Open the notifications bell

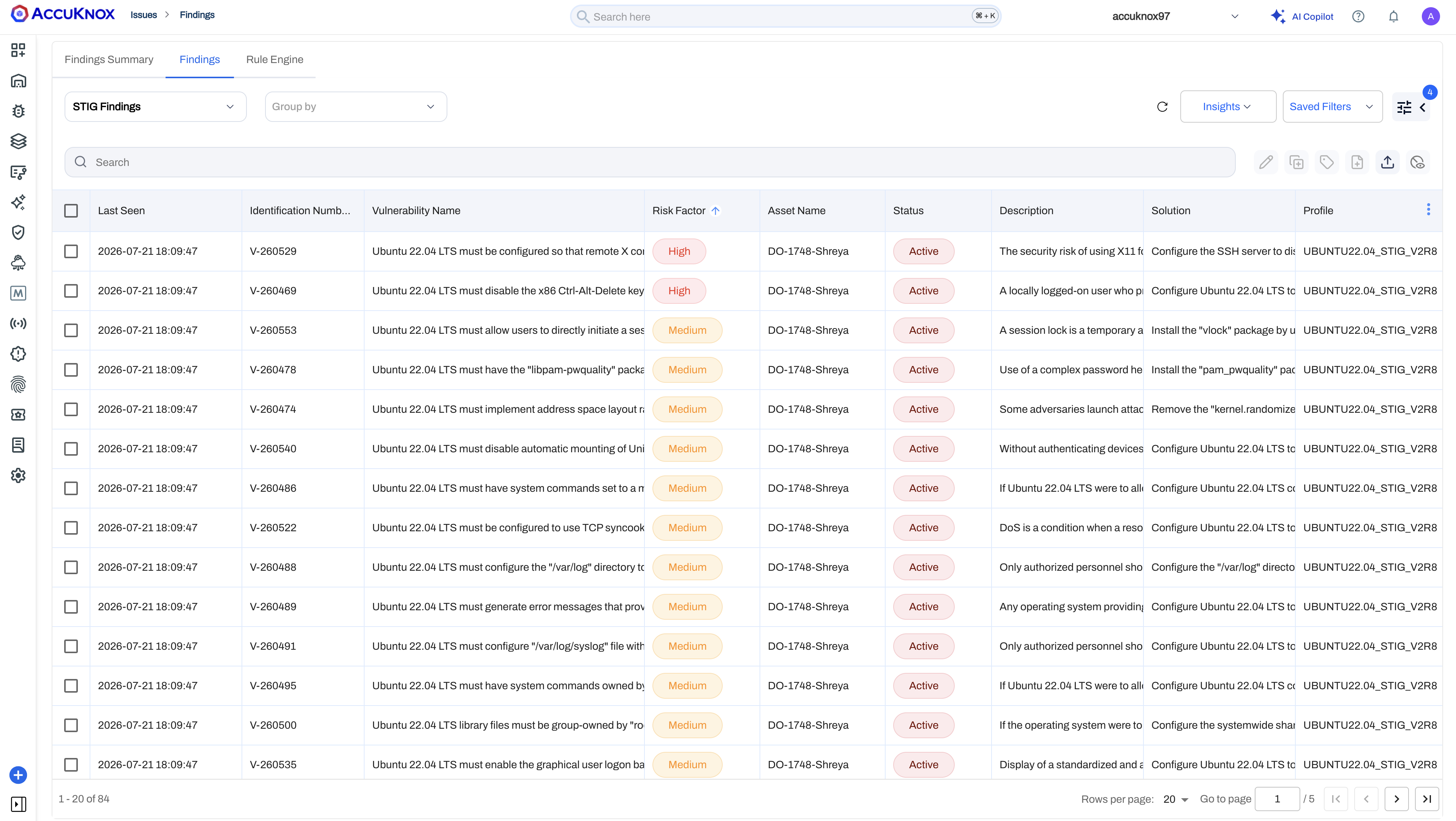1394,16
